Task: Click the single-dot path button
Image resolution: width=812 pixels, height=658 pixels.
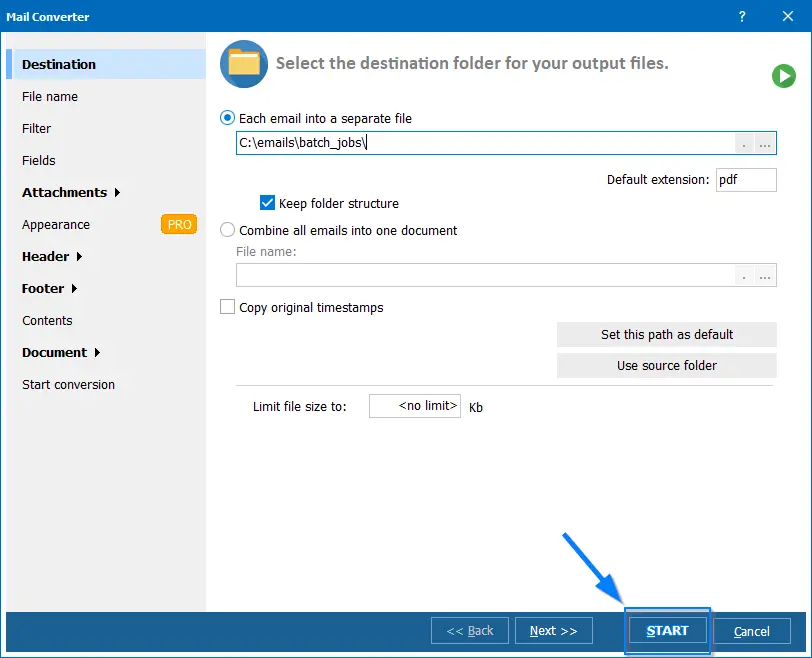Action: pos(745,143)
